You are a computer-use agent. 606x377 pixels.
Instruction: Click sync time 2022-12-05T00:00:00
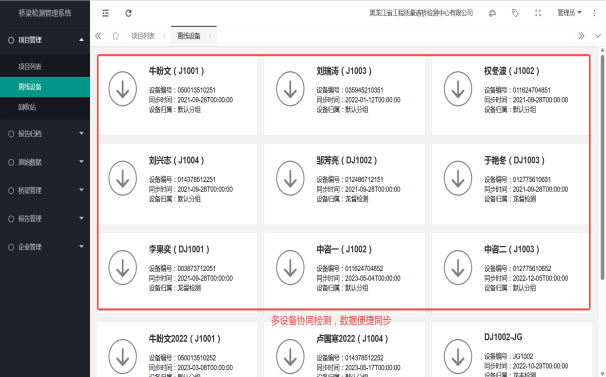[x=540, y=278]
